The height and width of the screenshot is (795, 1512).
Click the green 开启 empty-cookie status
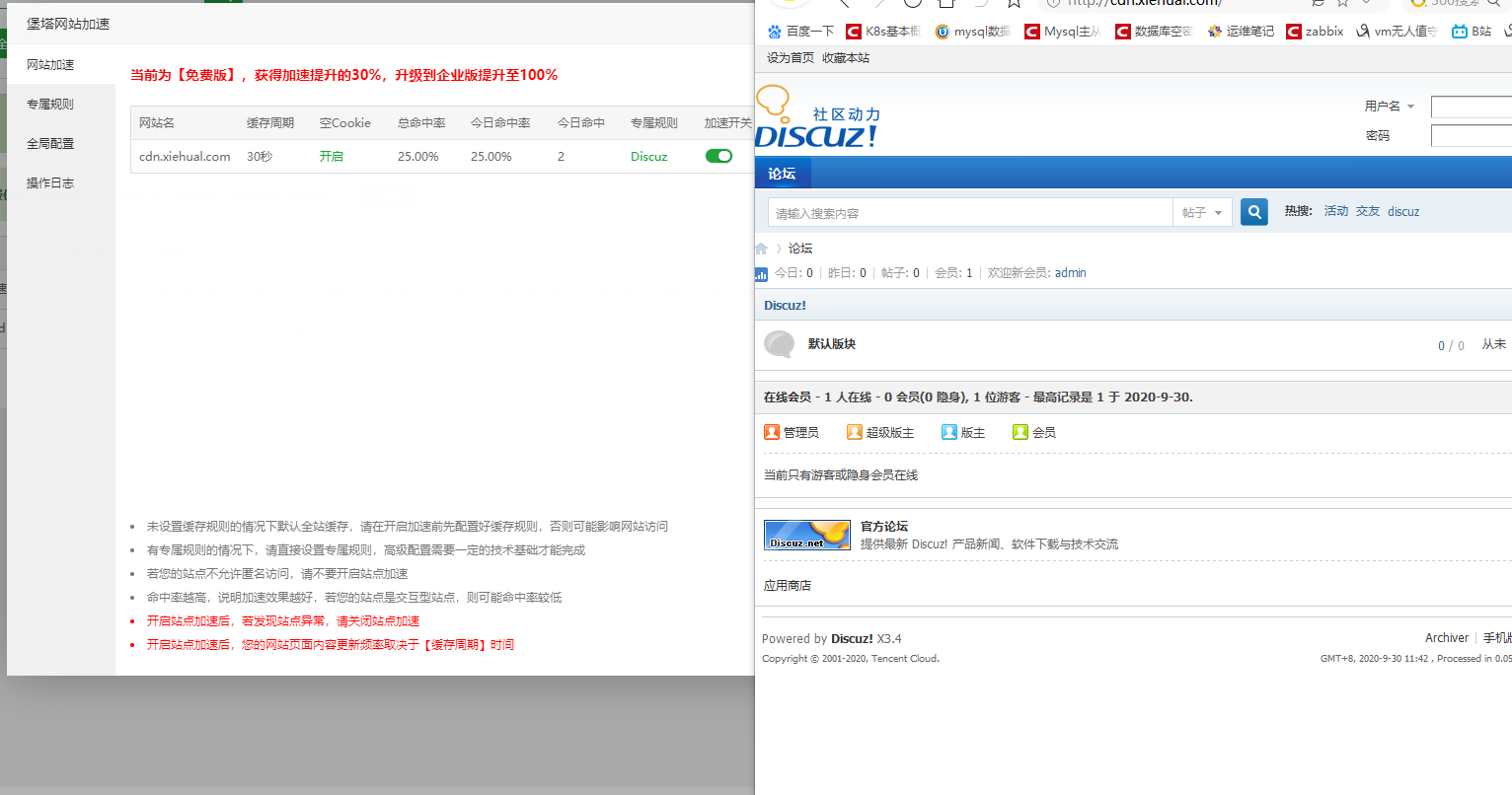(332, 157)
